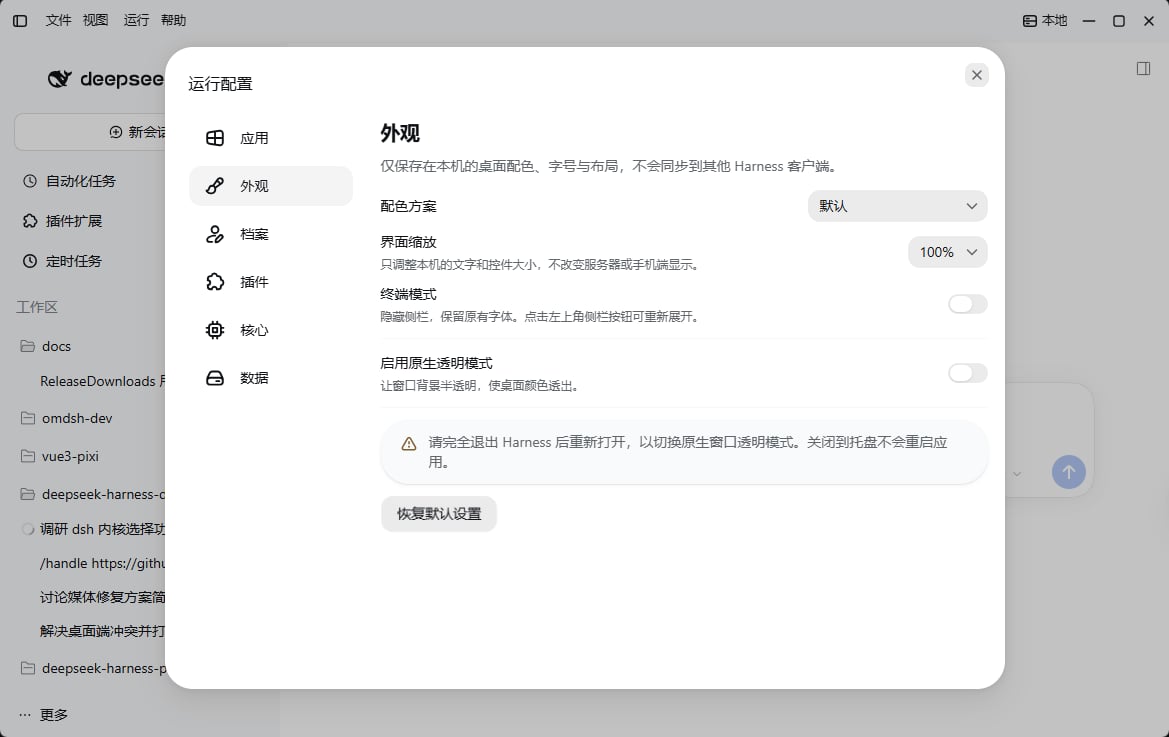Enable the 终端模式 switch

click(x=967, y=304)
